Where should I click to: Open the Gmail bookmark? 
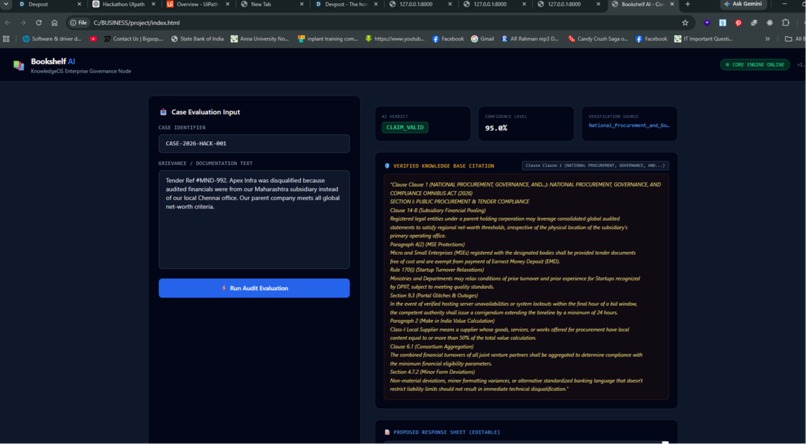click(x=482, y=39)
